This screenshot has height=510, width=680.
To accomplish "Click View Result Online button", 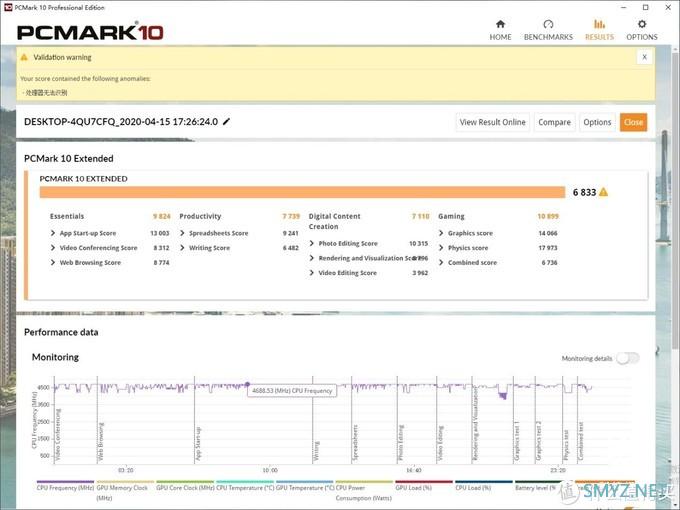I will coord(493,122).
